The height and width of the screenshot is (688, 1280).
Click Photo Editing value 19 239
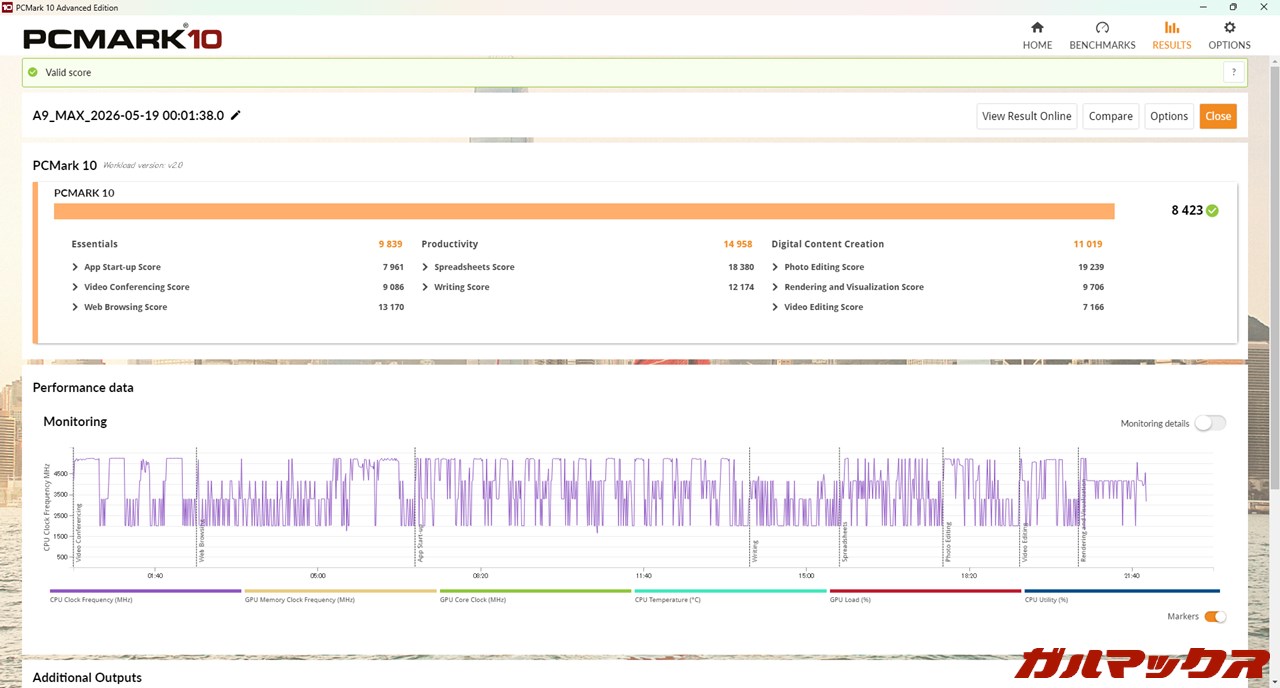1091,267
